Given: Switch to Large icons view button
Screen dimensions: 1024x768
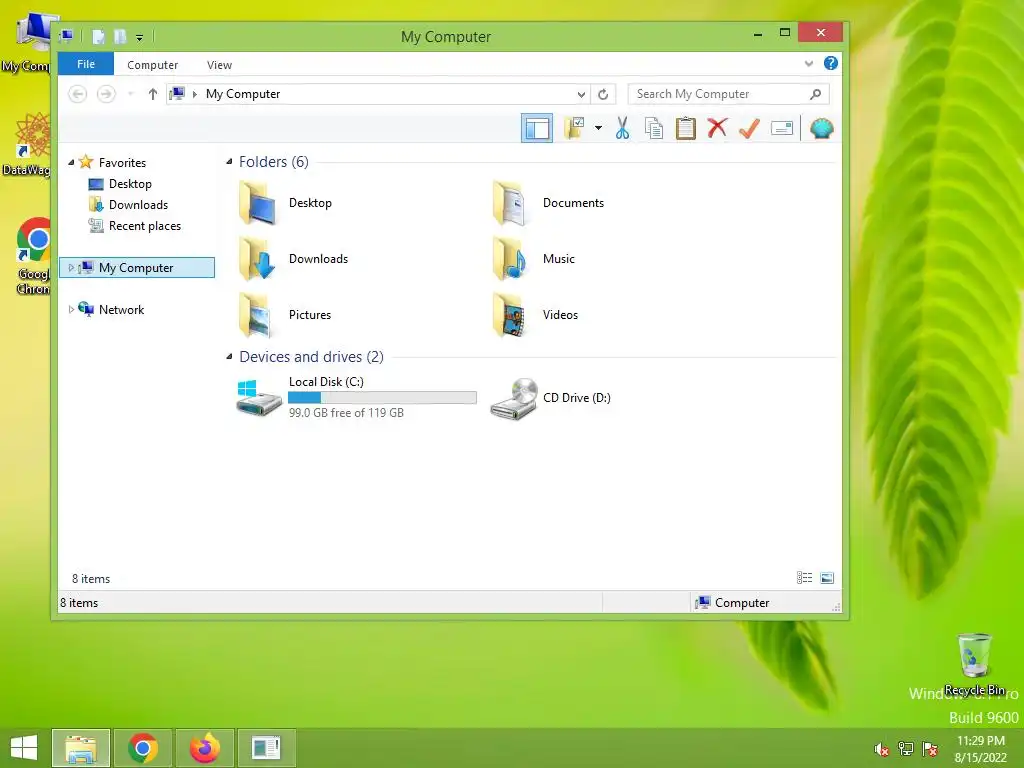Looking at the screenshot, I should (x=827, y=578).
